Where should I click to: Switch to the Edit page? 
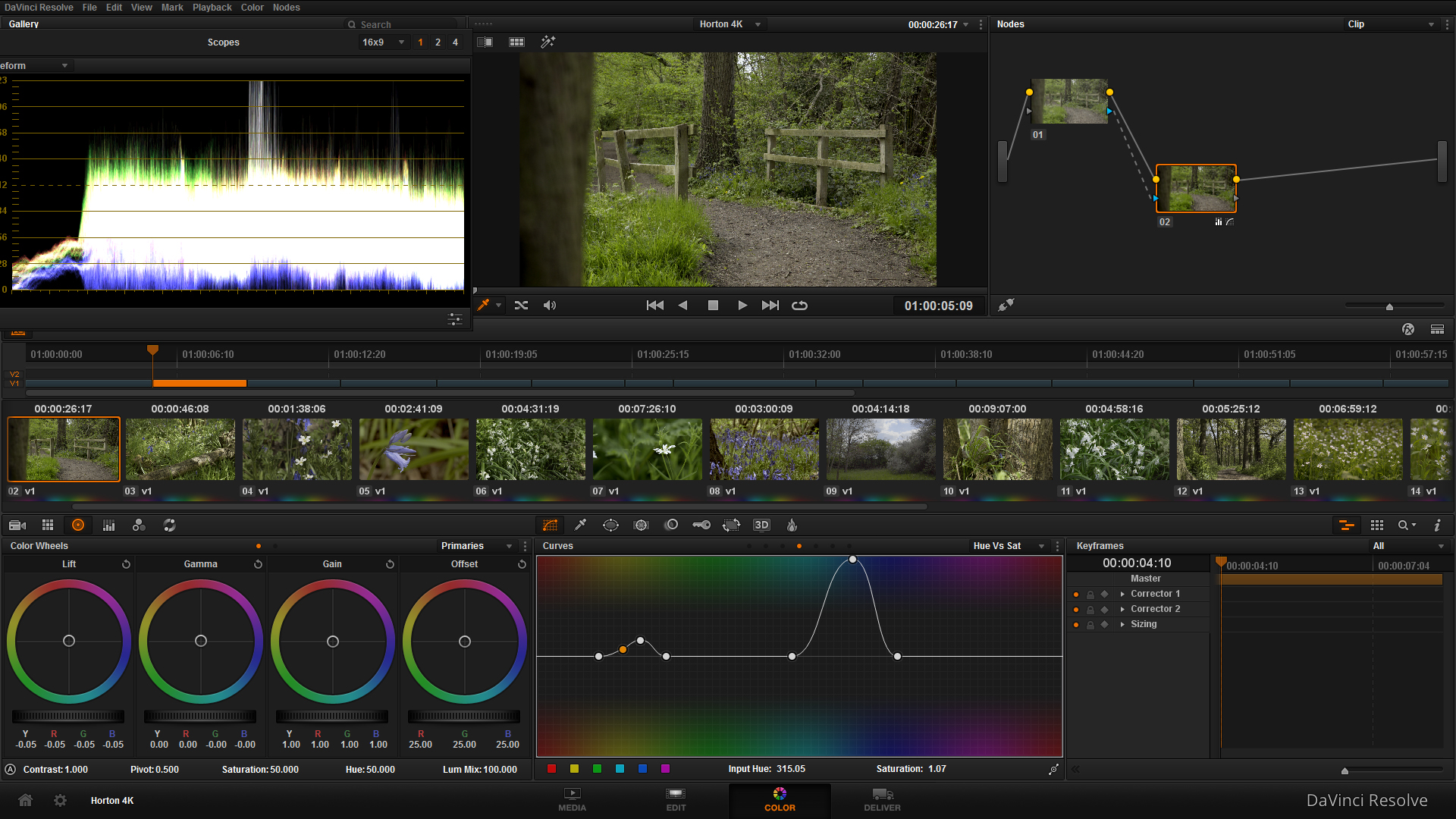(x=676, y=799)
